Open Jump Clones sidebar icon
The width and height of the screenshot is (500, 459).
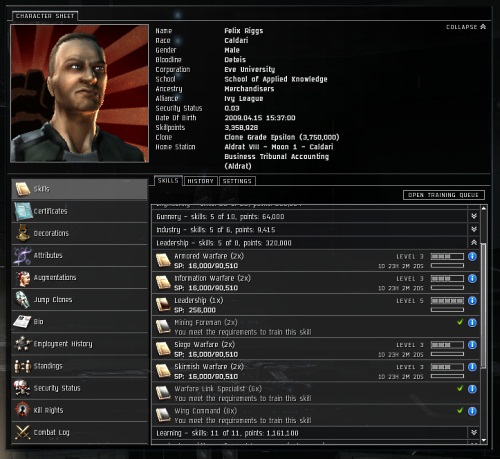[23, 300]
